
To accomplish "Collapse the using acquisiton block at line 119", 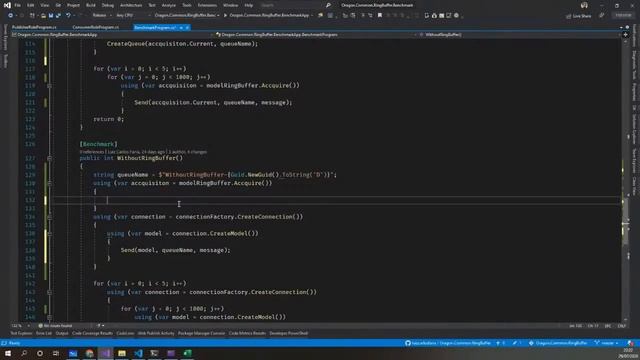I will 49,86.
